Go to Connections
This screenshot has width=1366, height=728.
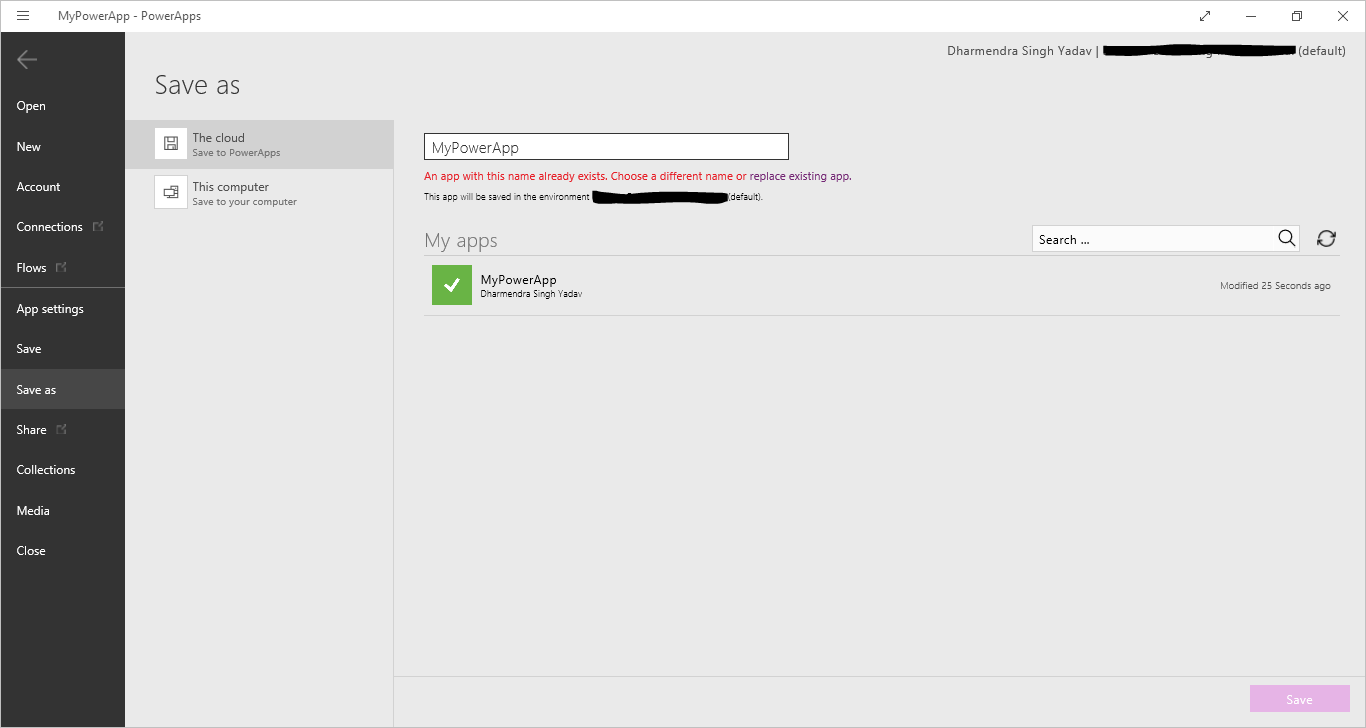coord(62,227)
